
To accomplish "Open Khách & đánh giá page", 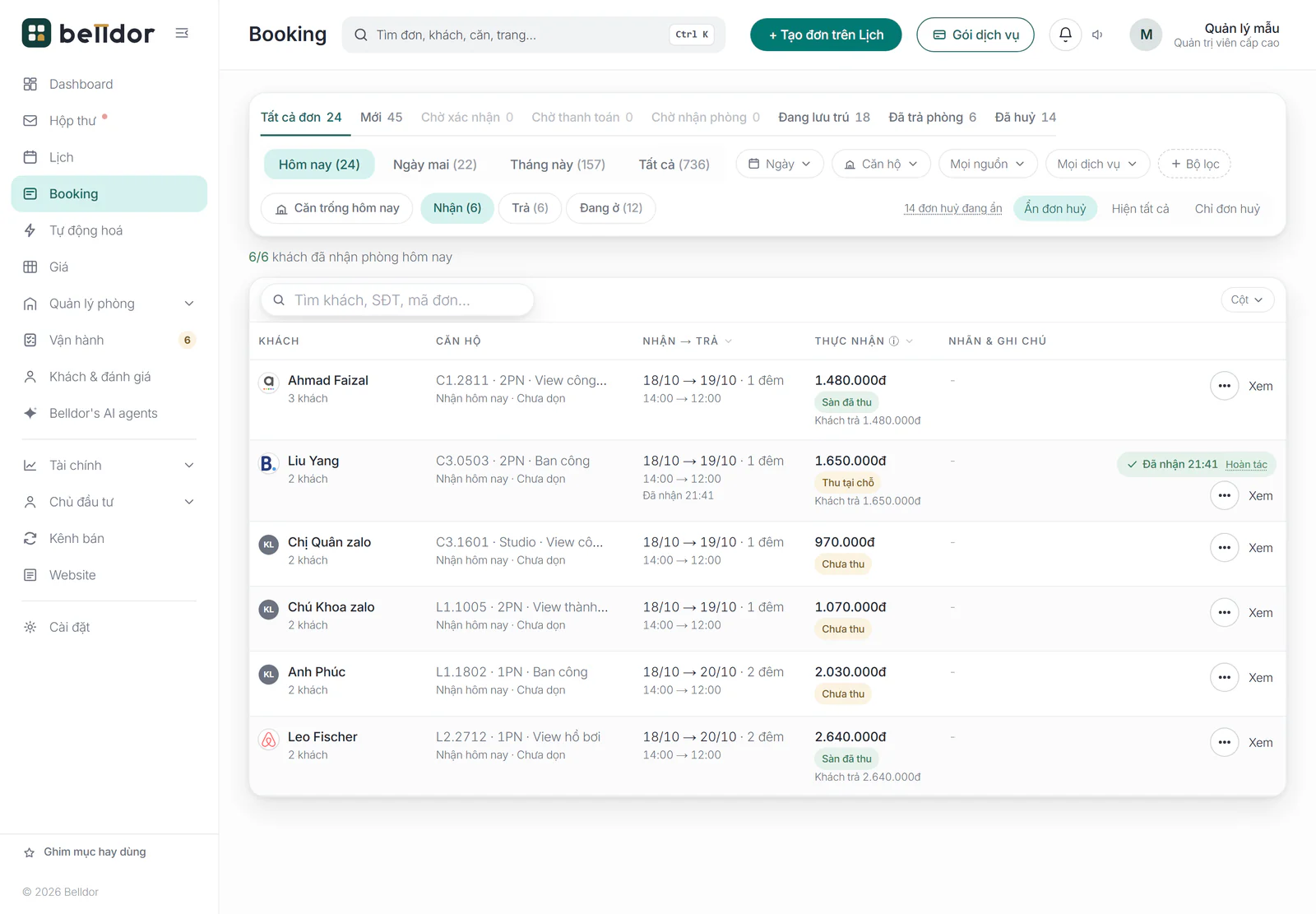I will pos(109,377).
